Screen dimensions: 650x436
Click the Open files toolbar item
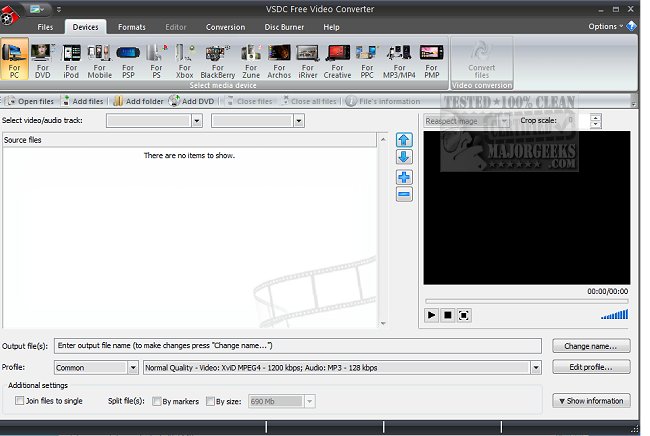tap(30, 101)
